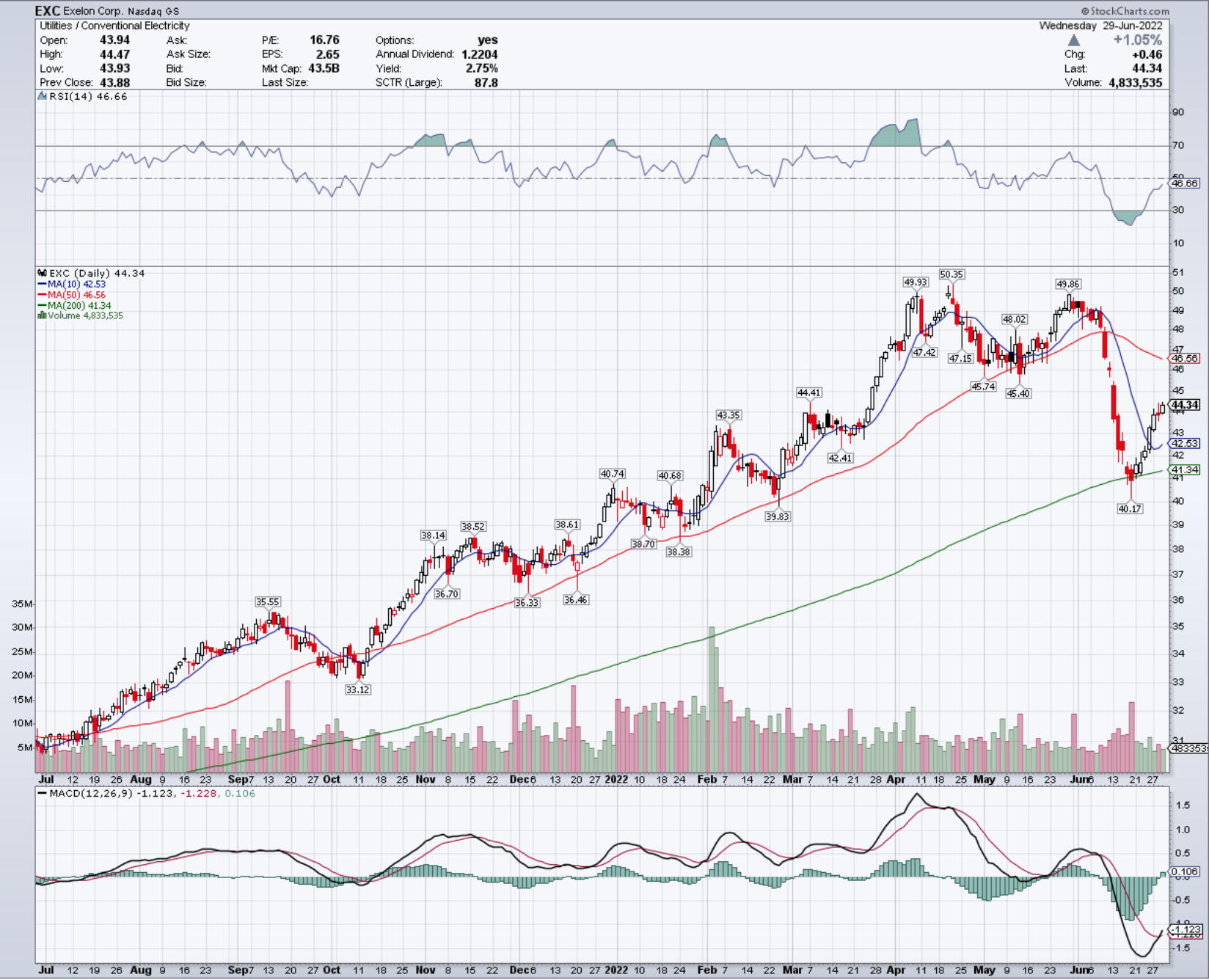Click the 36.33 price label
The image size is (1209, 980).
[x=527, y=602]
